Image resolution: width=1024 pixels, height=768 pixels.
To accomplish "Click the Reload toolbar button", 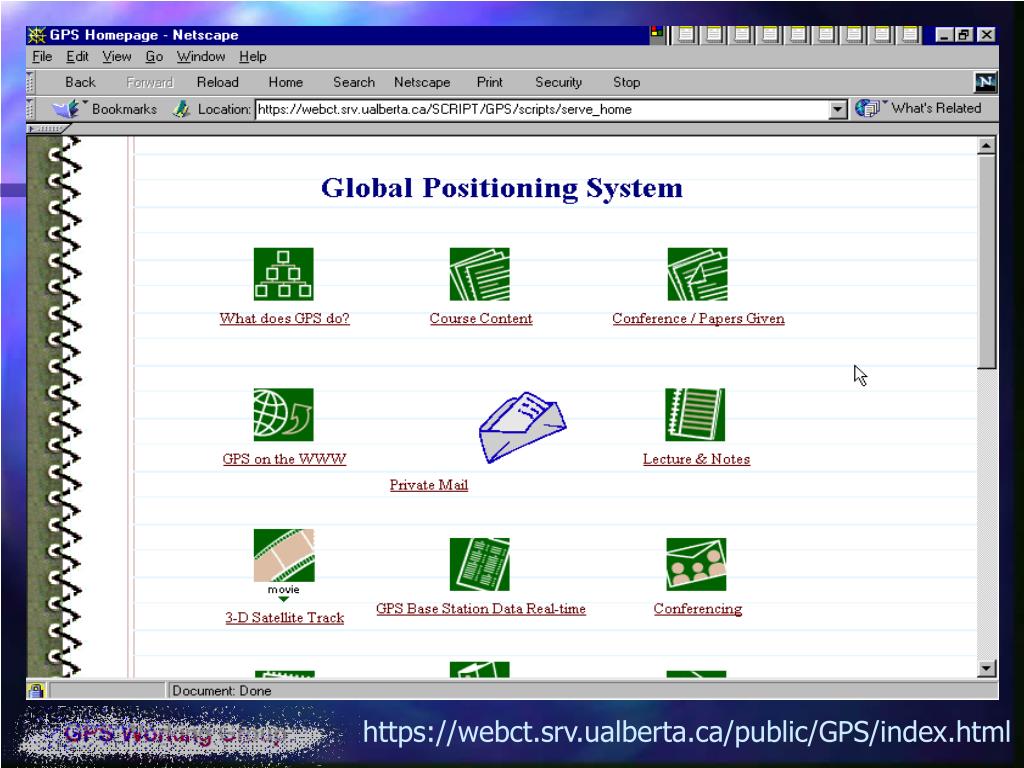I will (x=217, y=82).
